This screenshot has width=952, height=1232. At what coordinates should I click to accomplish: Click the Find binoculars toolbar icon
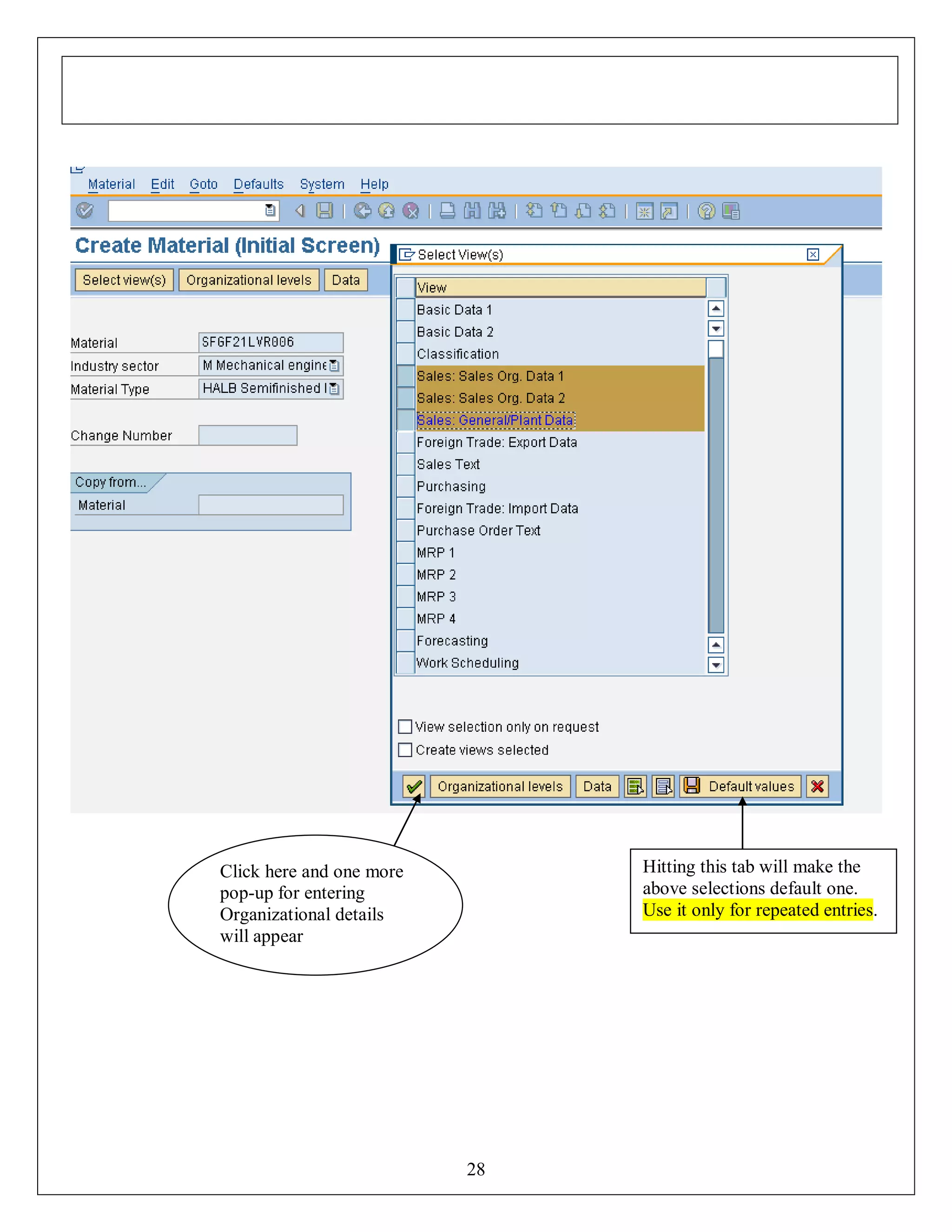pos(472,211)
